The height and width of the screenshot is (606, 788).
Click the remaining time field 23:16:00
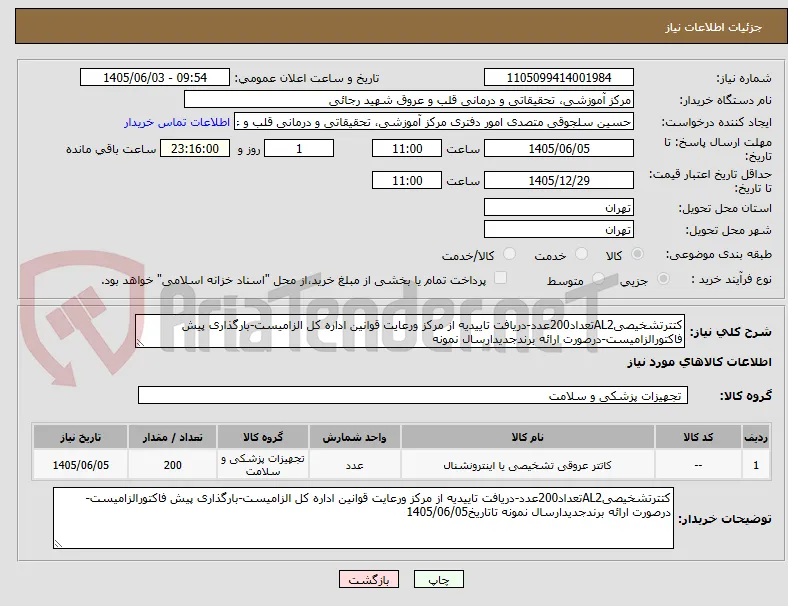click(x=195, y=148)
